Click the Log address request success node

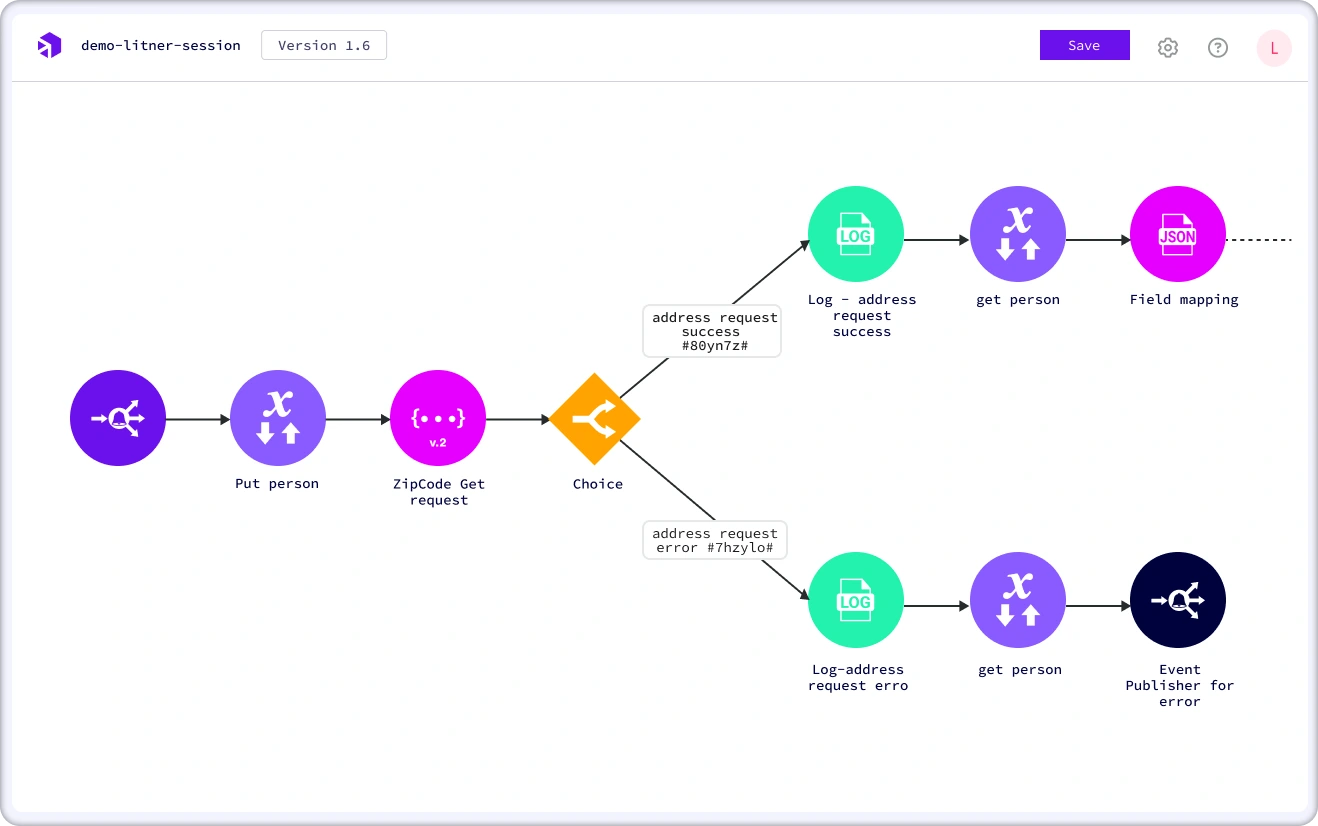(856, 234)
